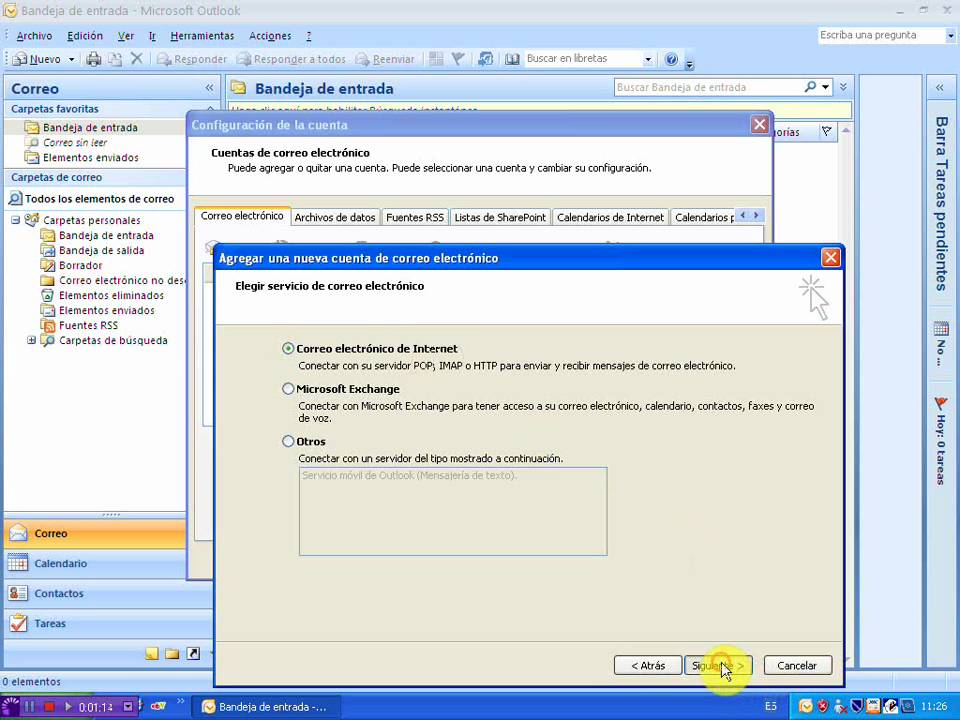The height and width of the screenshot is (720, 960).
Task: Click the Notes icon at pane bottom
Action: (x=151, y=654)
